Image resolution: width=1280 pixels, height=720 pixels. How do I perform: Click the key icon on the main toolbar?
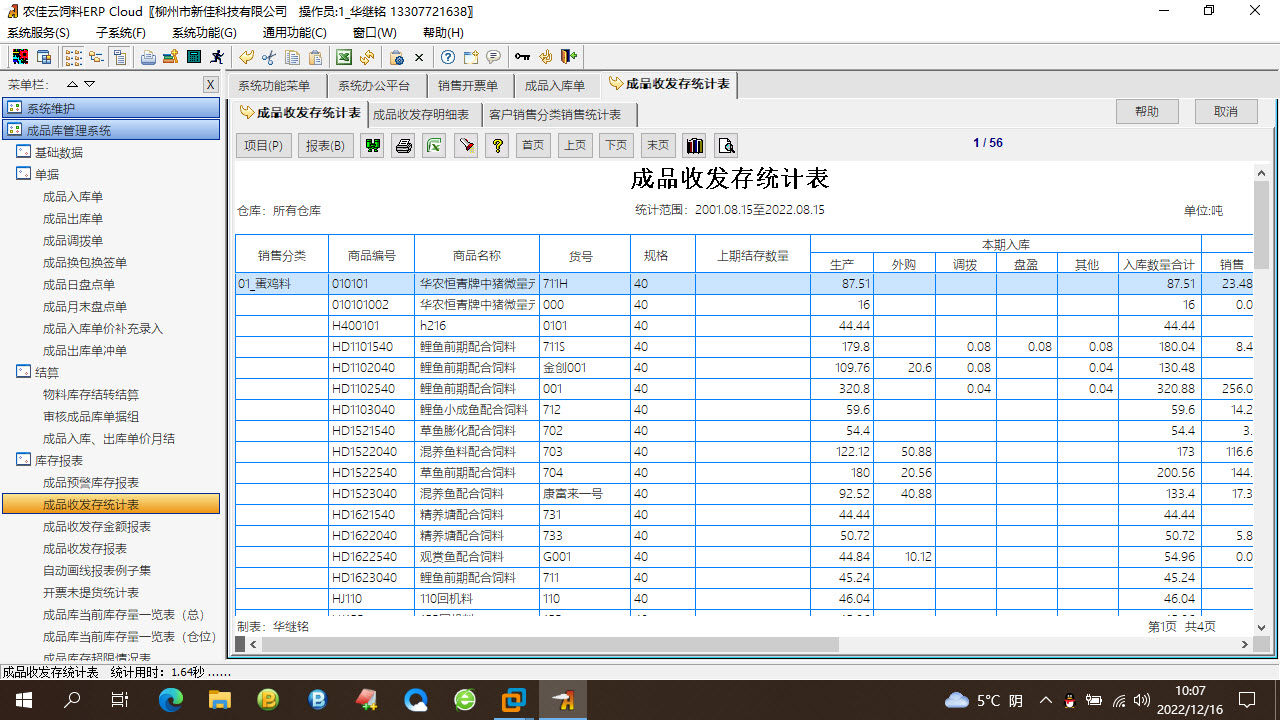coord(523,57)
